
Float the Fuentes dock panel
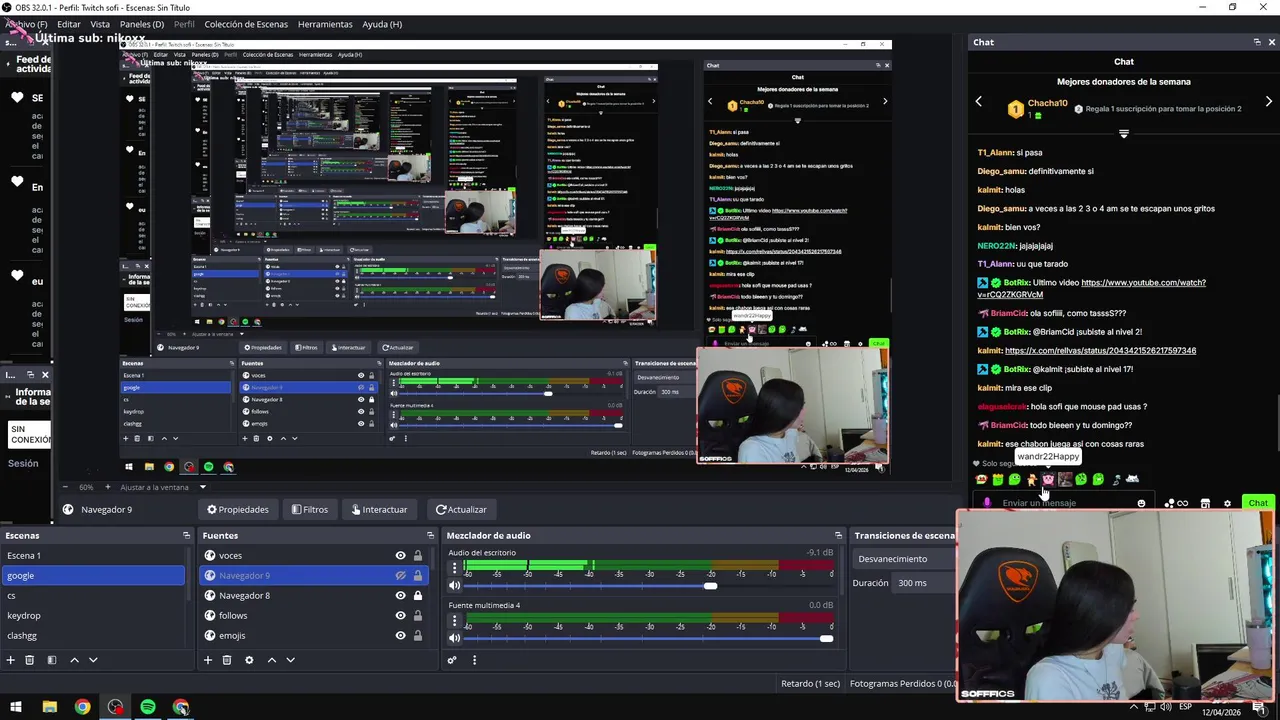pos(430,536)
